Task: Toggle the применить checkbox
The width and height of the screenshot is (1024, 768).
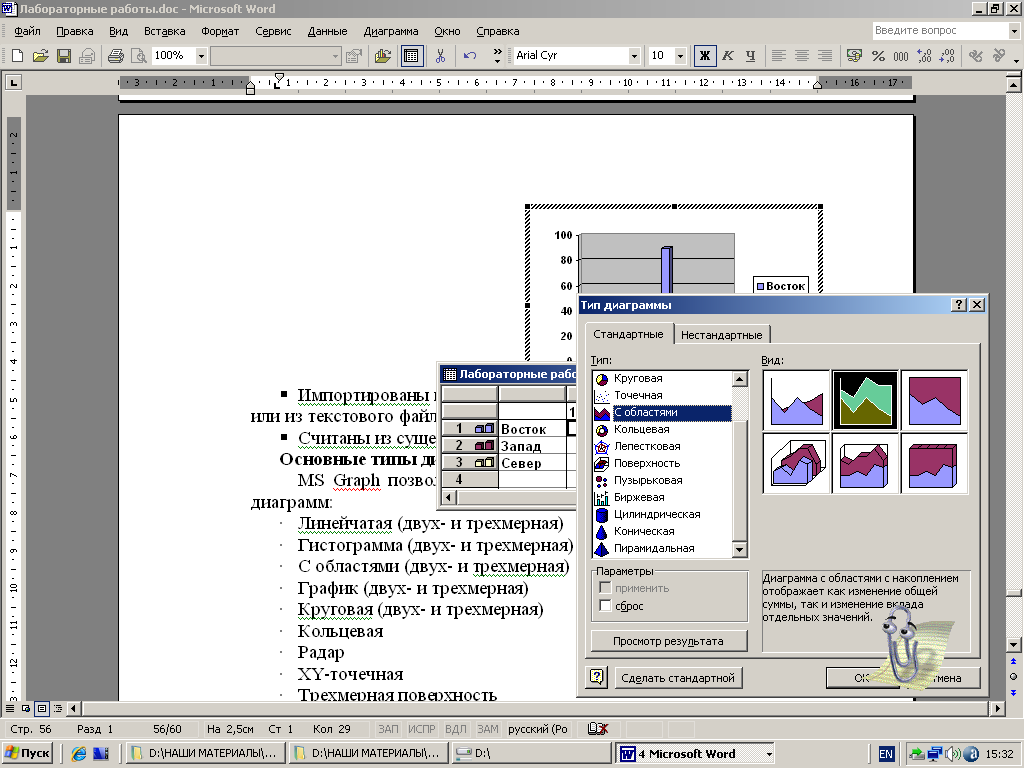Action: pyautogui.click(x=605, y=588)
